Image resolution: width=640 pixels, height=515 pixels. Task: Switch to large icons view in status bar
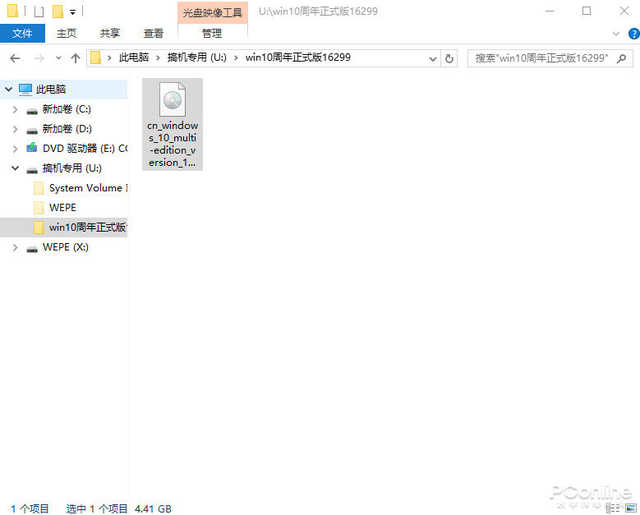click(x=630, y=508)
